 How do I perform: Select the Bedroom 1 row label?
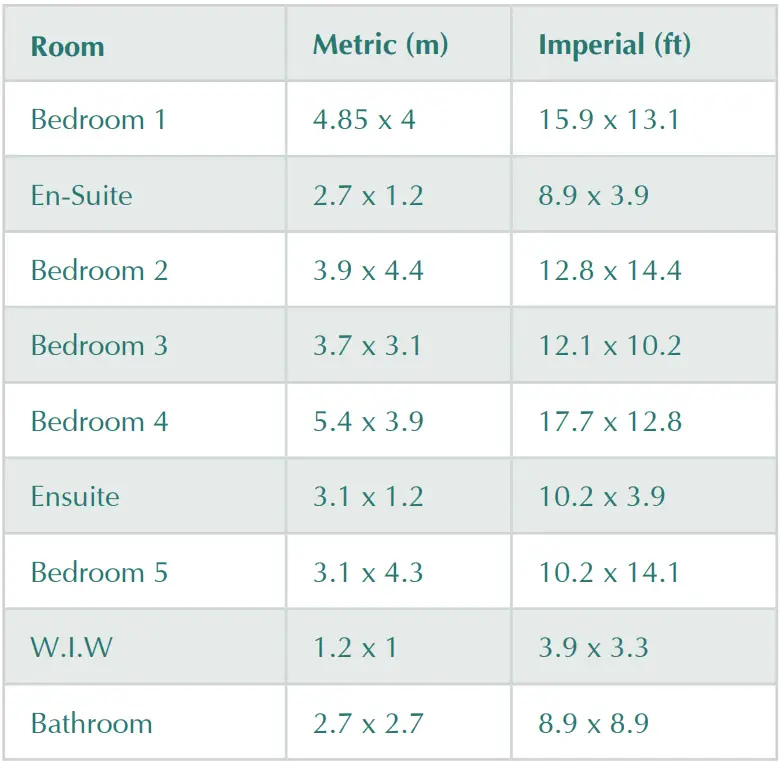tap(98, 120)
